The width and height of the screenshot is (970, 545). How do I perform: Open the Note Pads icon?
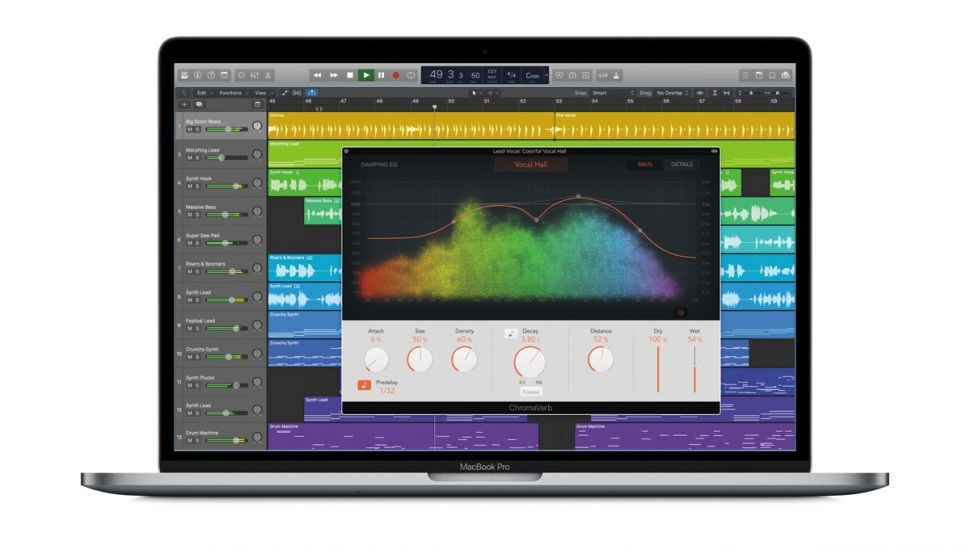coord(759,75)
